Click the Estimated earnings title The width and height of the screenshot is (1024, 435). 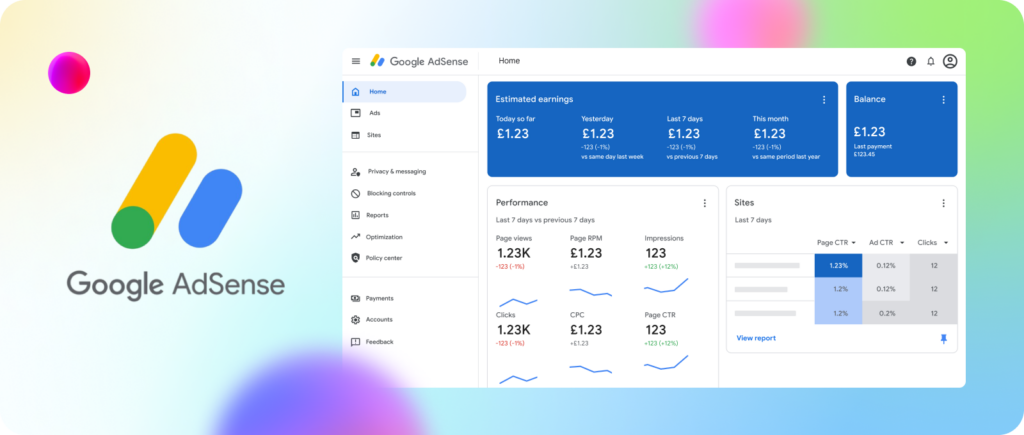534,99
